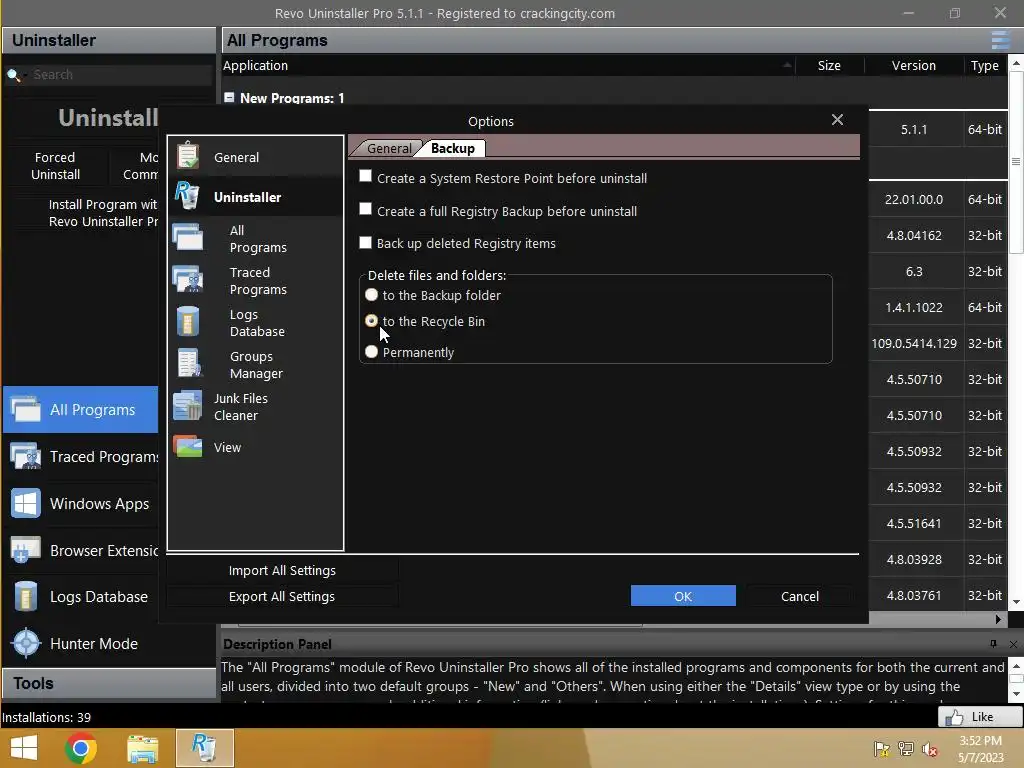Click version cell 4.5.51641
This screenshot has height=768, width=1024.
tap(914, 524)
